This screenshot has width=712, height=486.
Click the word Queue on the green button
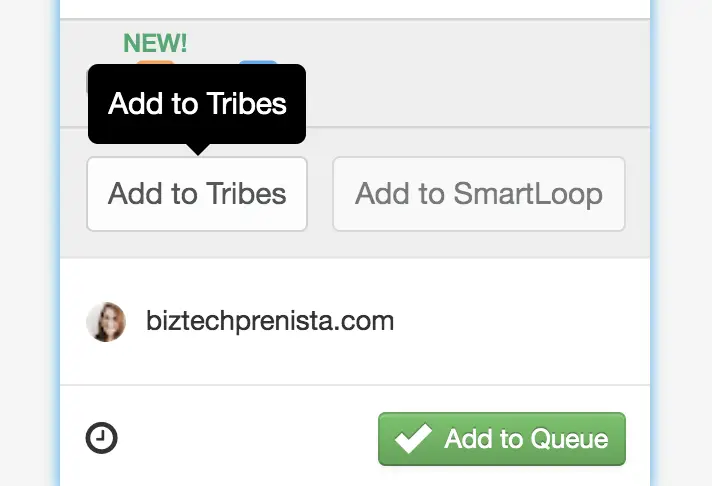click(569, 439)
